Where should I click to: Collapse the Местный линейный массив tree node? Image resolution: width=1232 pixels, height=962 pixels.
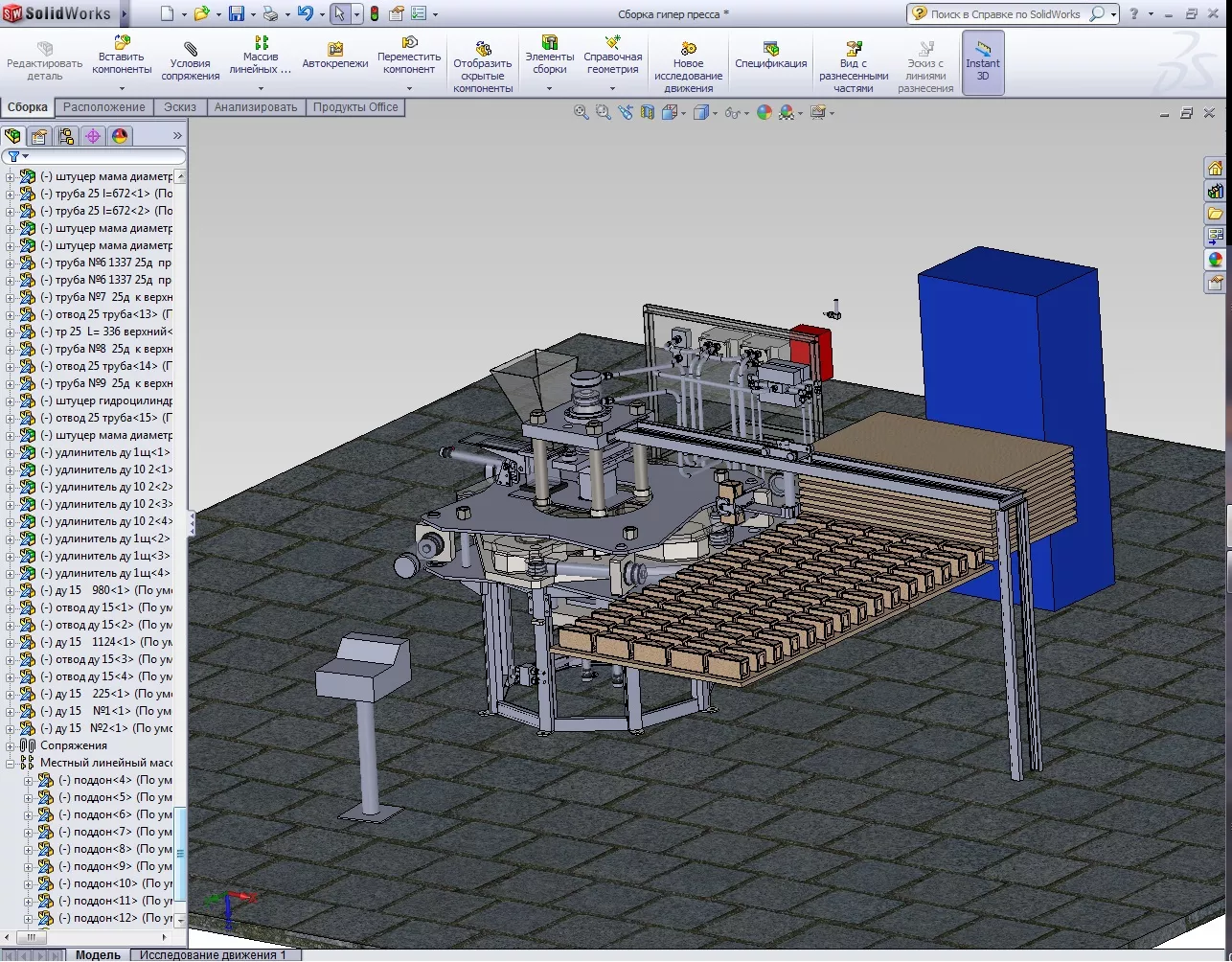click(11, 763)
